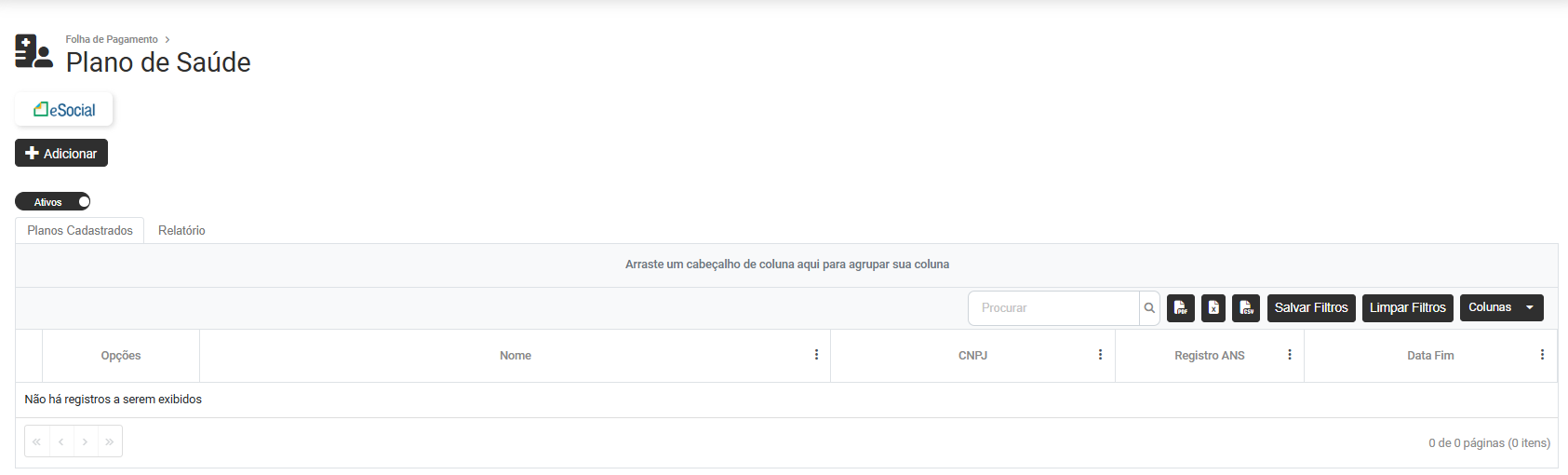Screen dimensions: 1568x475
Task: Go to the previous page arrow
Action: 60,441
